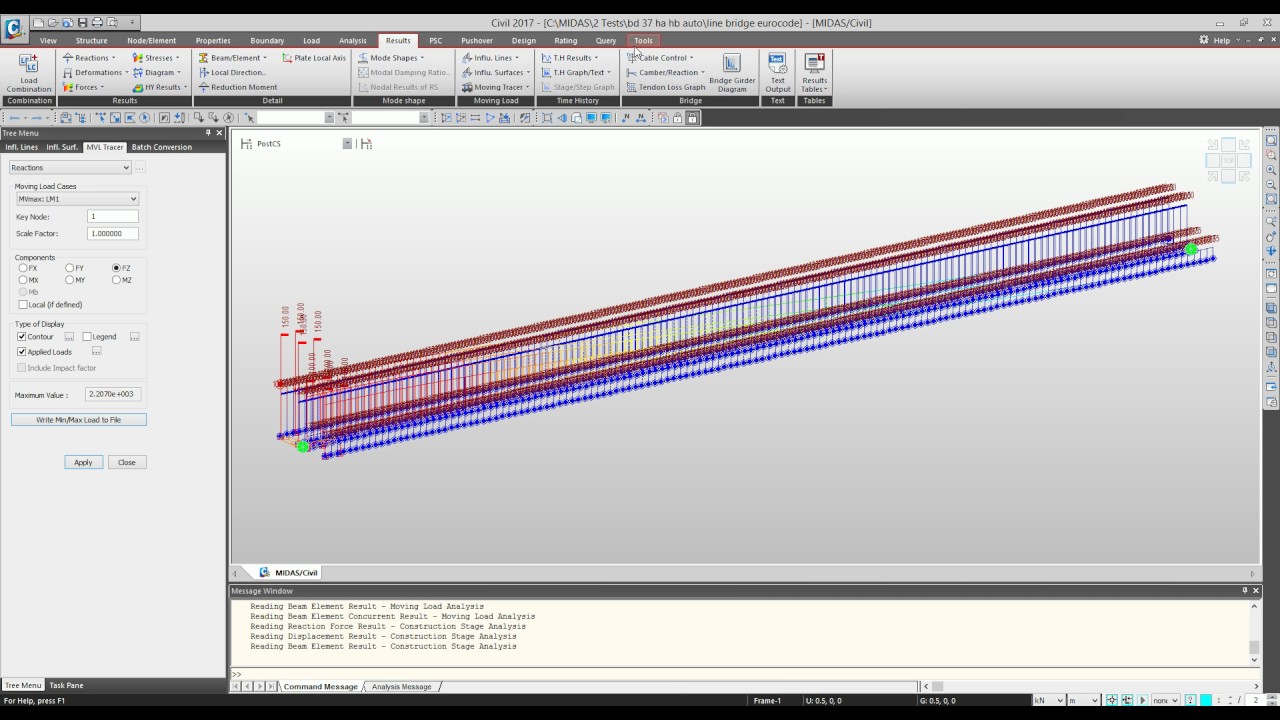Click the stage icon right of PostCS dropdown
Image resolution: width=1280 pixels, height=720 pixels.
(x=366, y=144)
